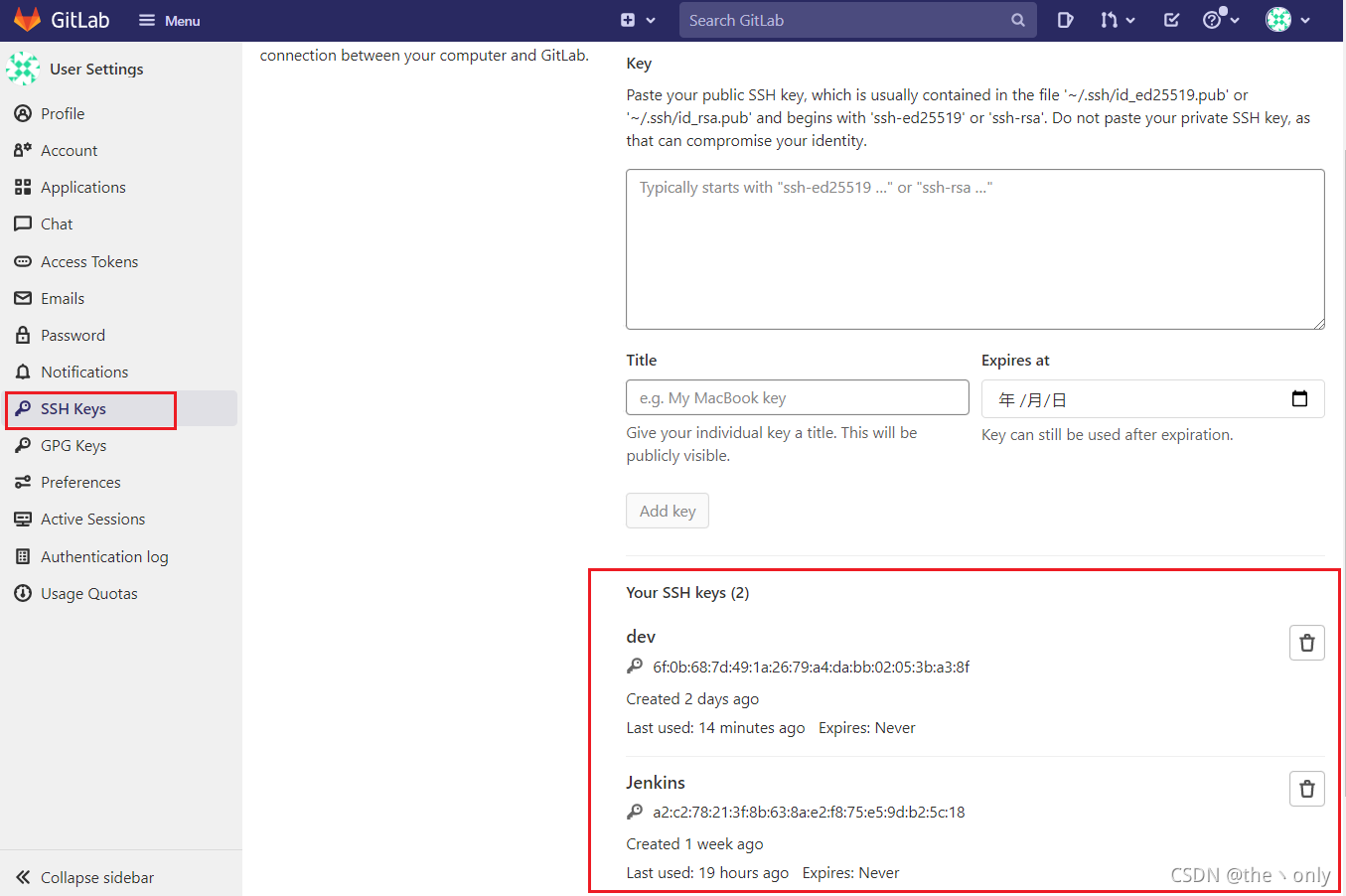The width and height of the screenshot is (1346, 896).
Task: Click the Active Sessions monitor icon
Action: (x=23, y=519)
